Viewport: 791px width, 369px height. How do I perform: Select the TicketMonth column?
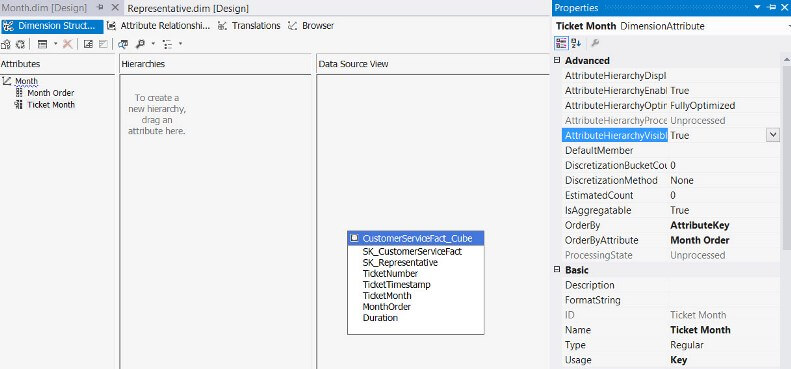point(386,296)
